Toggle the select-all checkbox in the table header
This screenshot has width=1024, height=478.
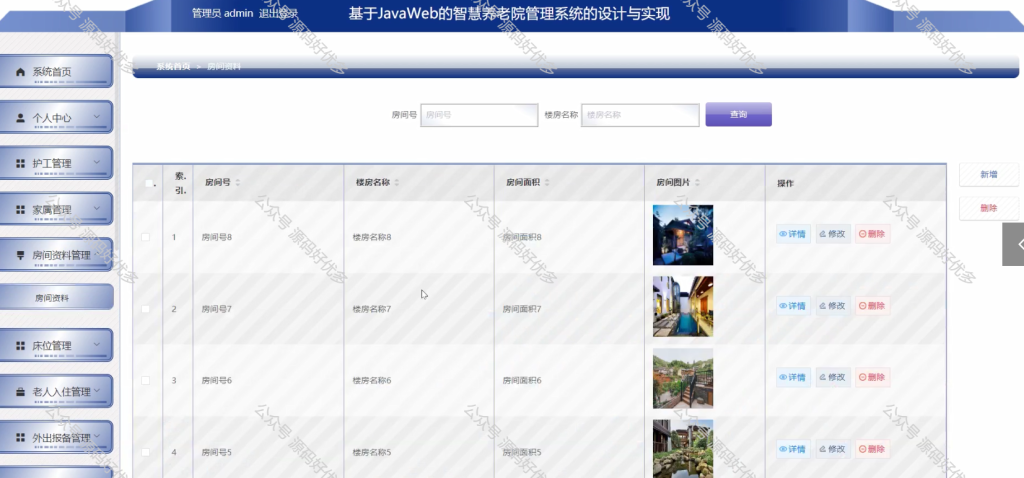148,183
